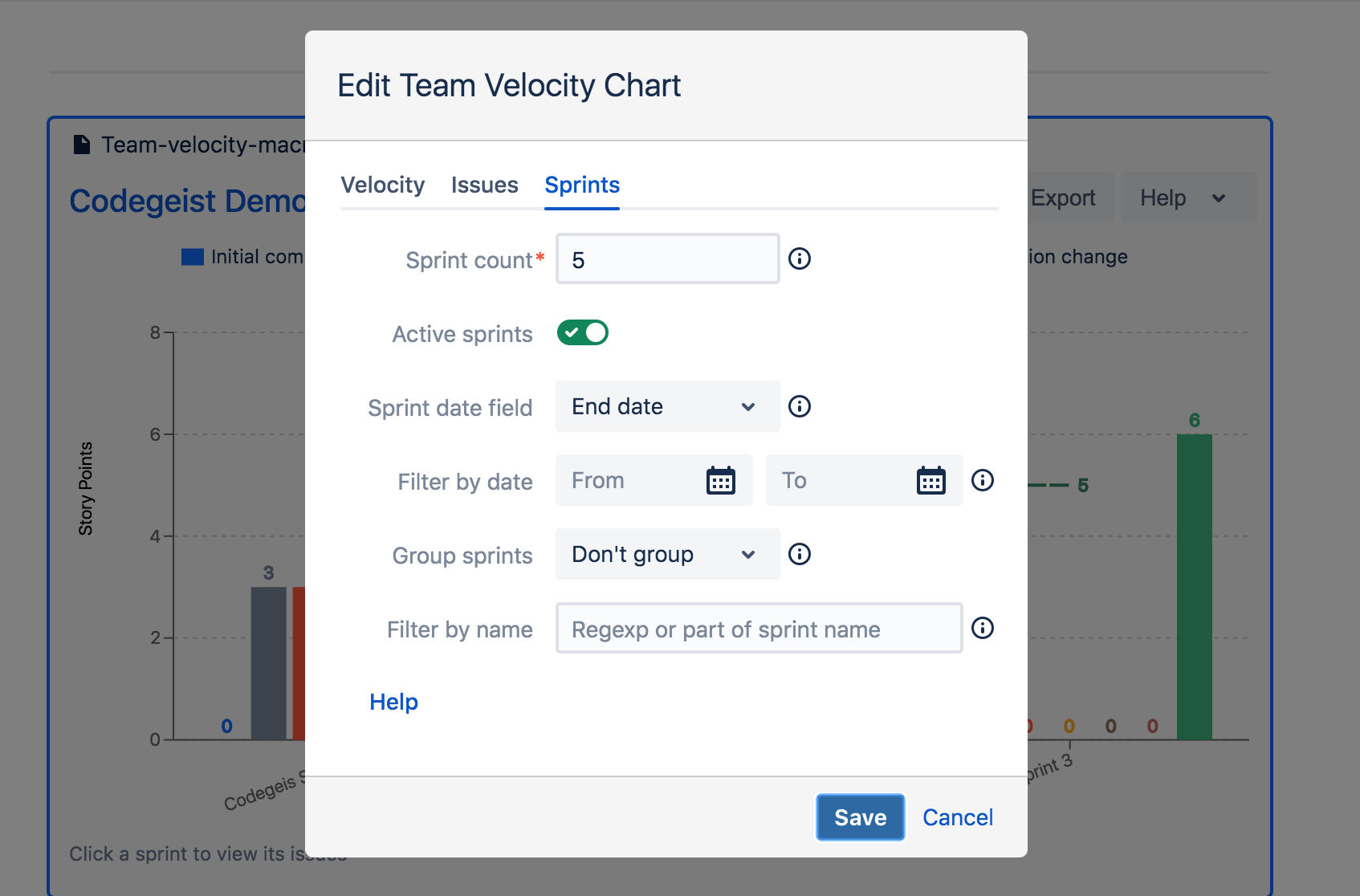
Task: Save the velocity chart settings
Action: [x=861, y=817]
